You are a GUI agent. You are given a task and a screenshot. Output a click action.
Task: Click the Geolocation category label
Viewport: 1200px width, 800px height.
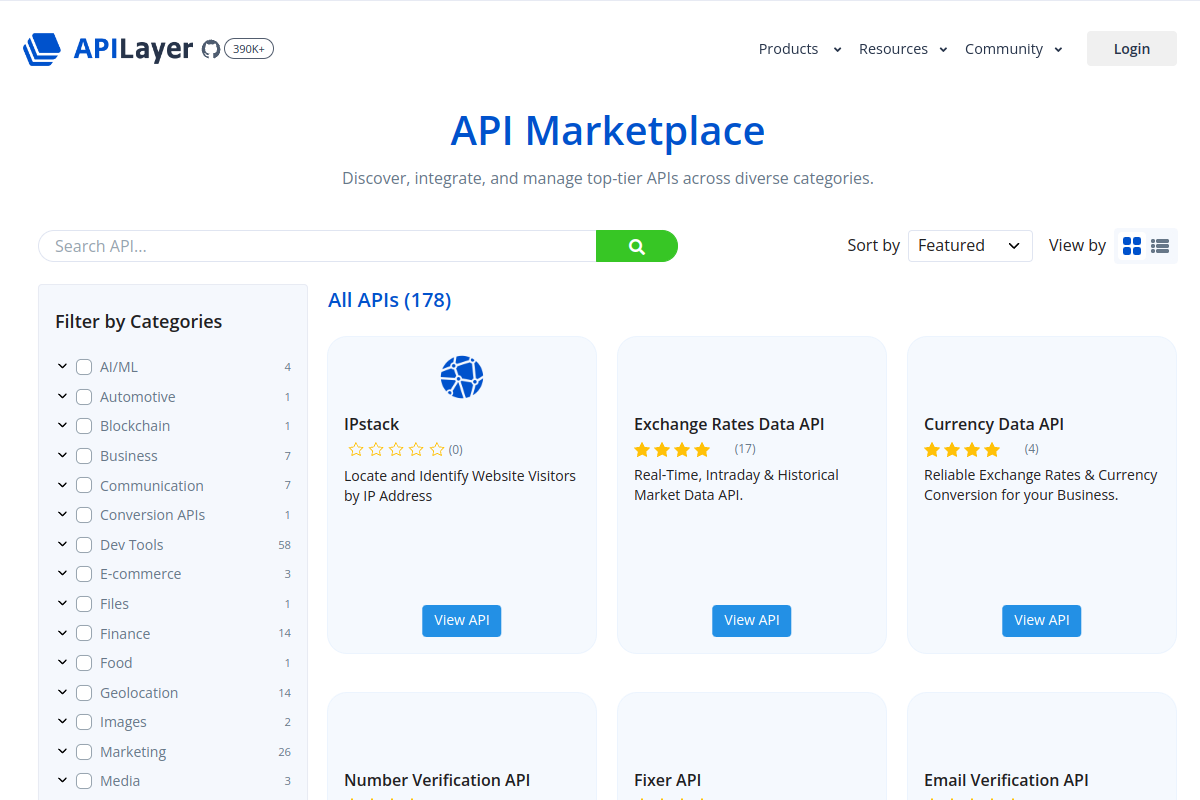click(139, 693)
